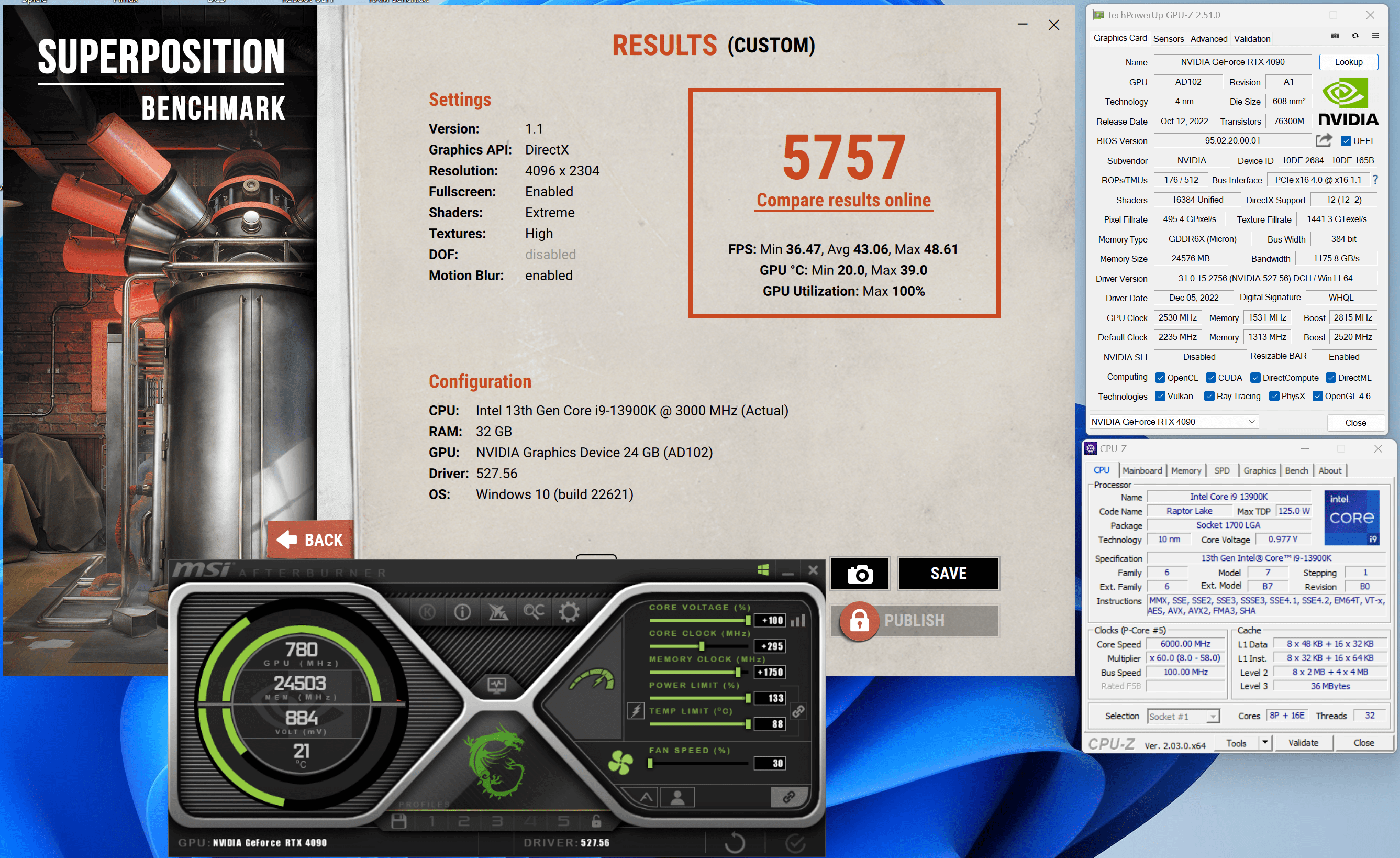Screen dimensions: 1400x858
Task: Open GPU-Z hamburger menu
Action: coord(1375,36)
